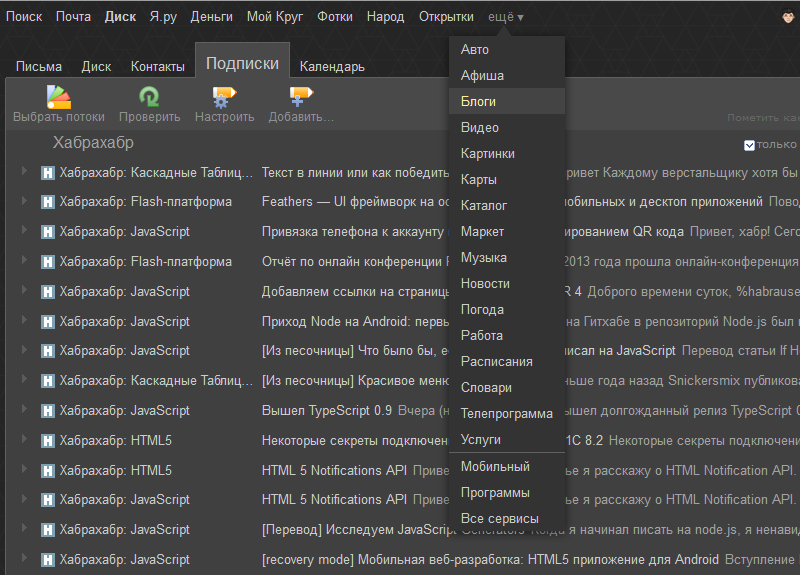This screenshot has width=800, height=575.
Task: Expand the Feathers UI фреймворк row
Action: [x=24, y=201]
